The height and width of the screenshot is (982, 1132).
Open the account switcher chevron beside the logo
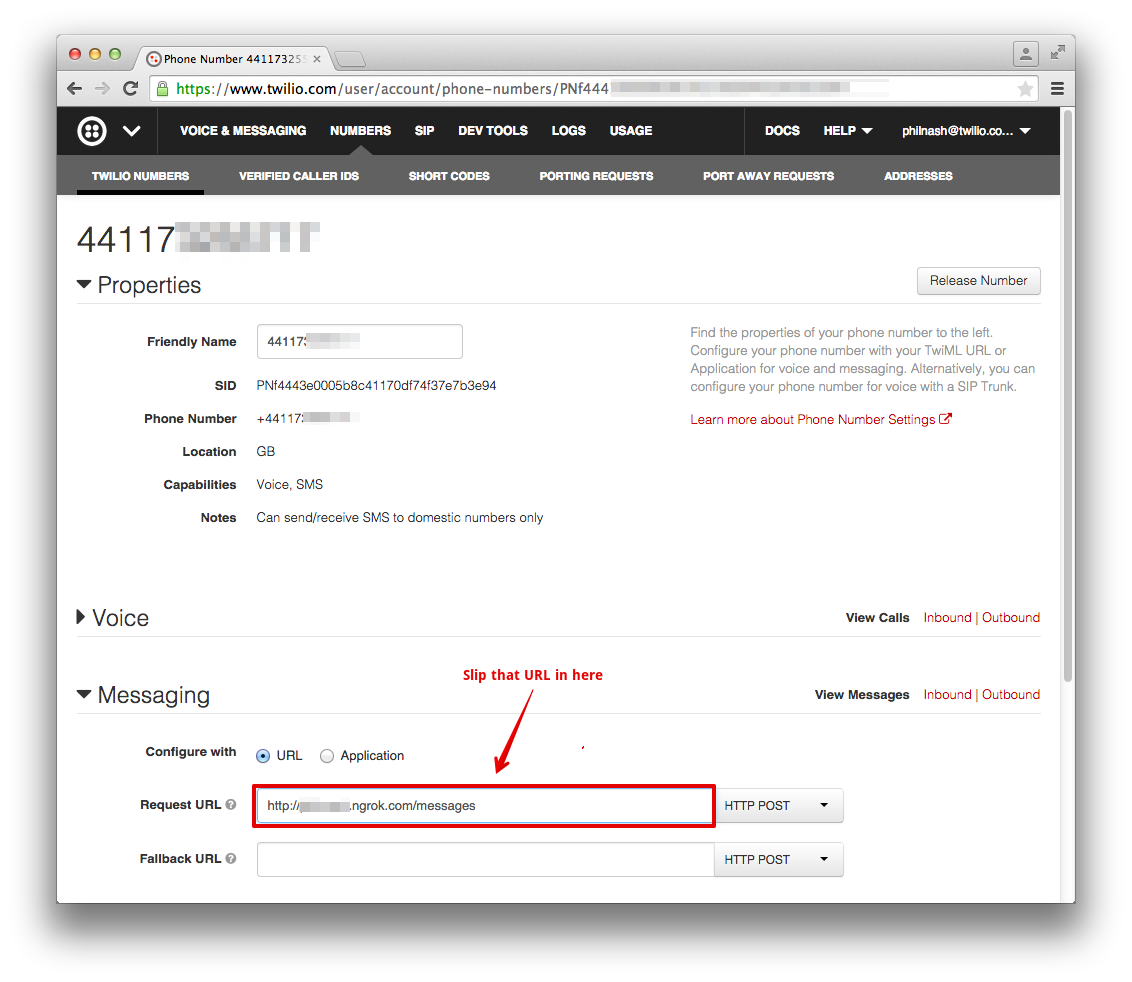(131, 131)
